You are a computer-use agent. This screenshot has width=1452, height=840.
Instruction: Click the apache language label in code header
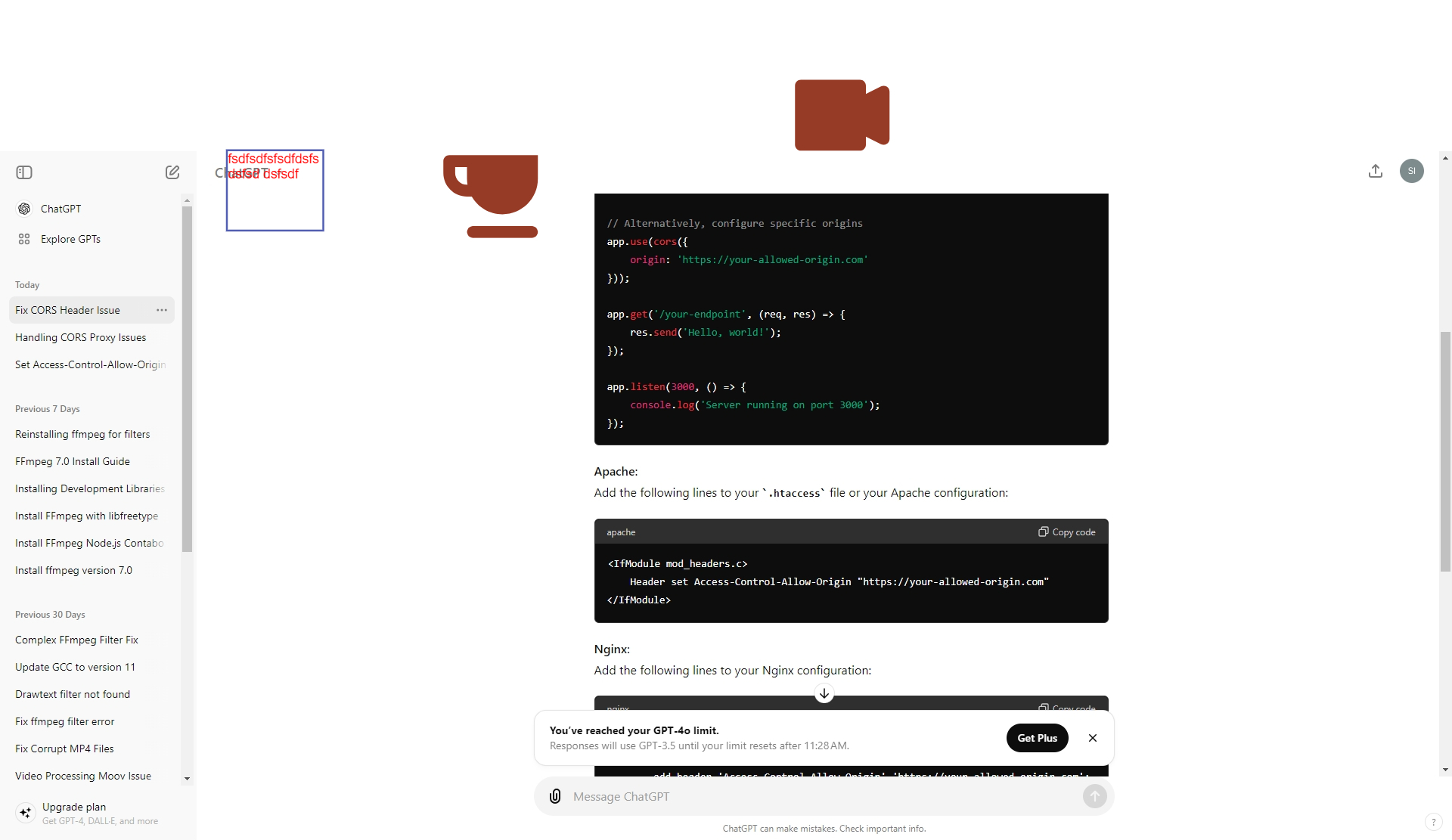click(621, 532)
